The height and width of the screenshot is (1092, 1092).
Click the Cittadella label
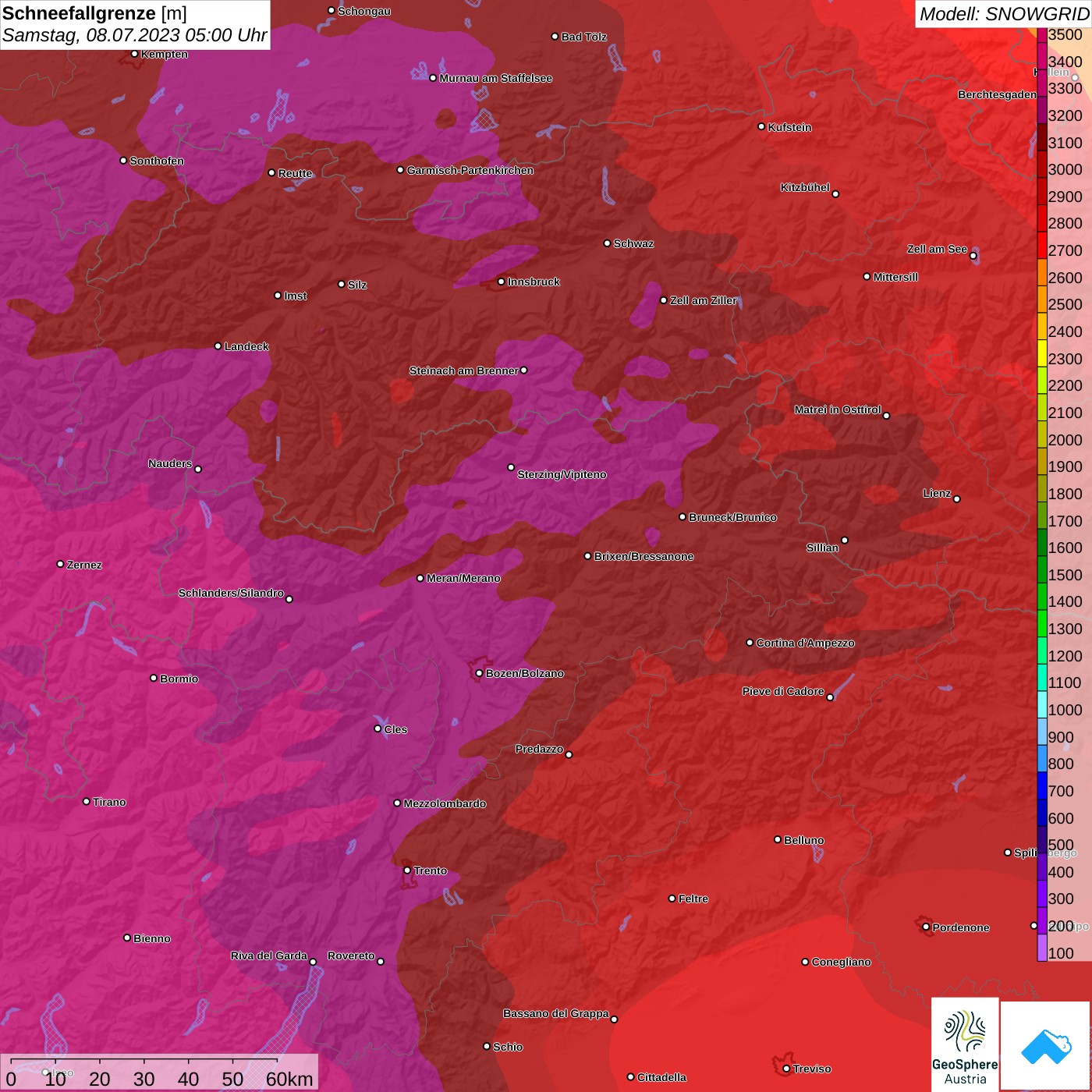coord(661,1077)
